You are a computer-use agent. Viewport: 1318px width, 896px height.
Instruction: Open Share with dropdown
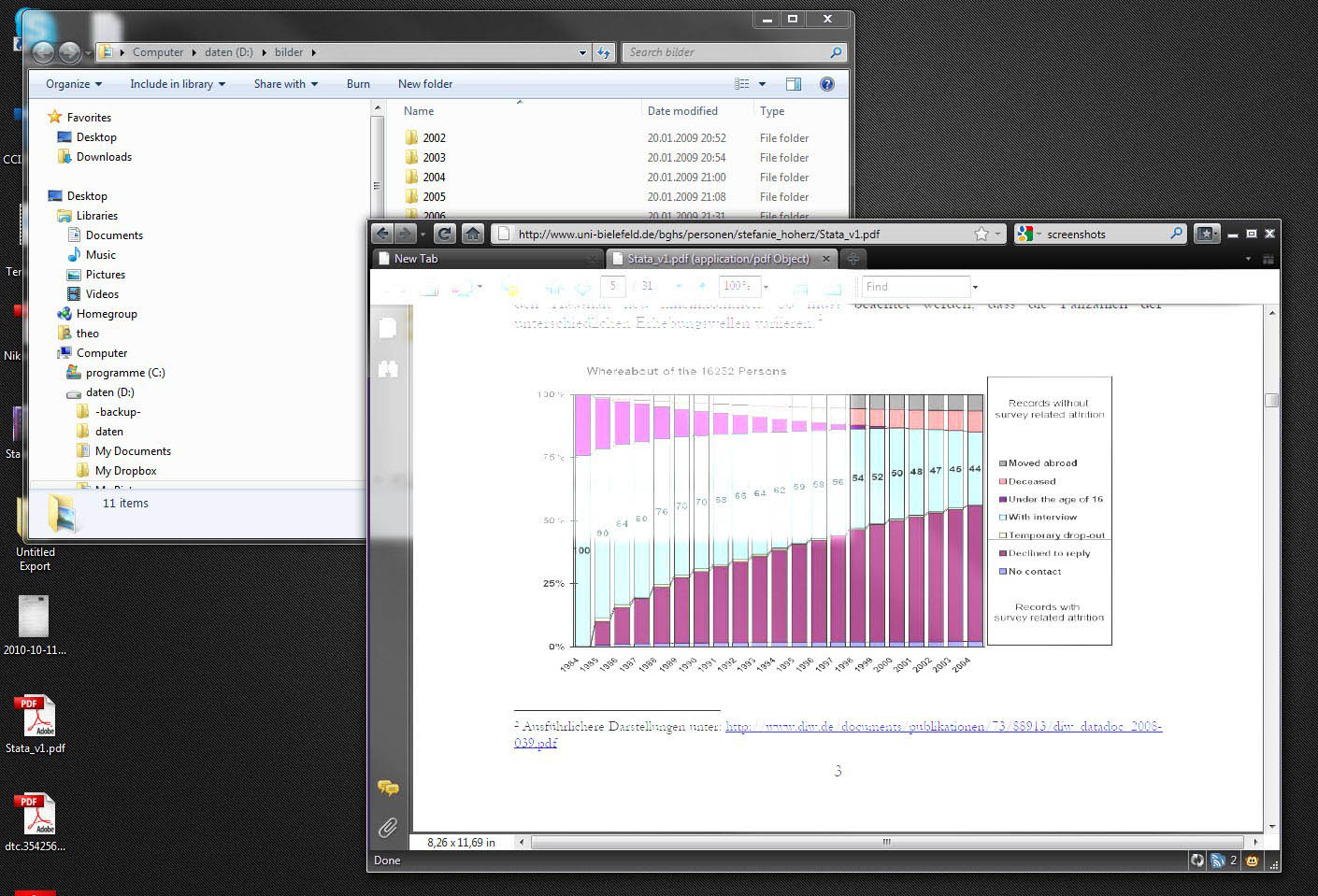[285, 84]
